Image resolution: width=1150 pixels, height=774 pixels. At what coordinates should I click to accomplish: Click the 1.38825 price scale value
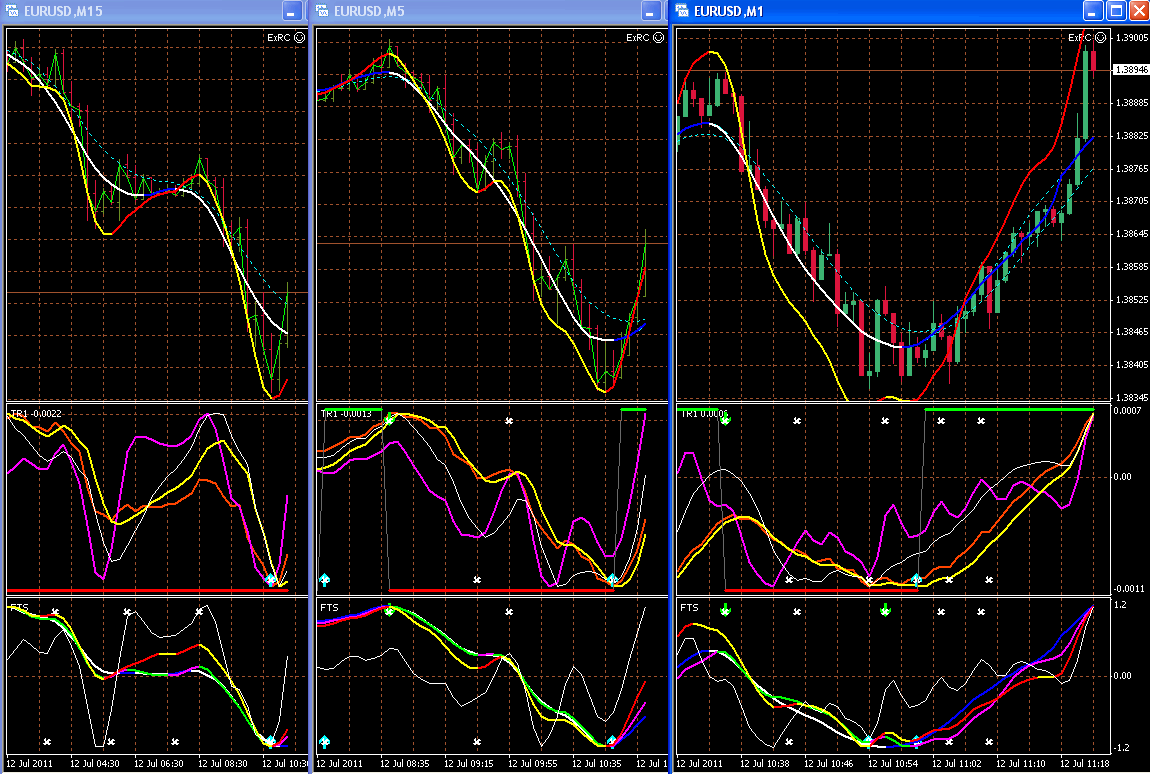1132,136
